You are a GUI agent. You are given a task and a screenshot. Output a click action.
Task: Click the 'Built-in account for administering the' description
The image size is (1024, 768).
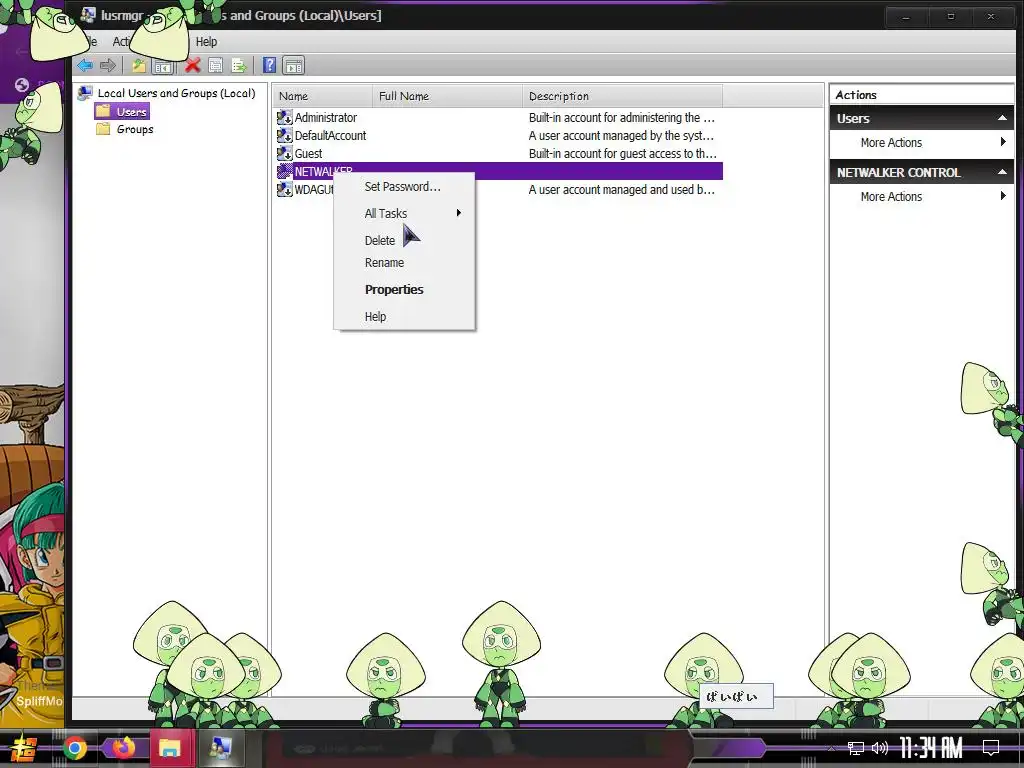622,118
